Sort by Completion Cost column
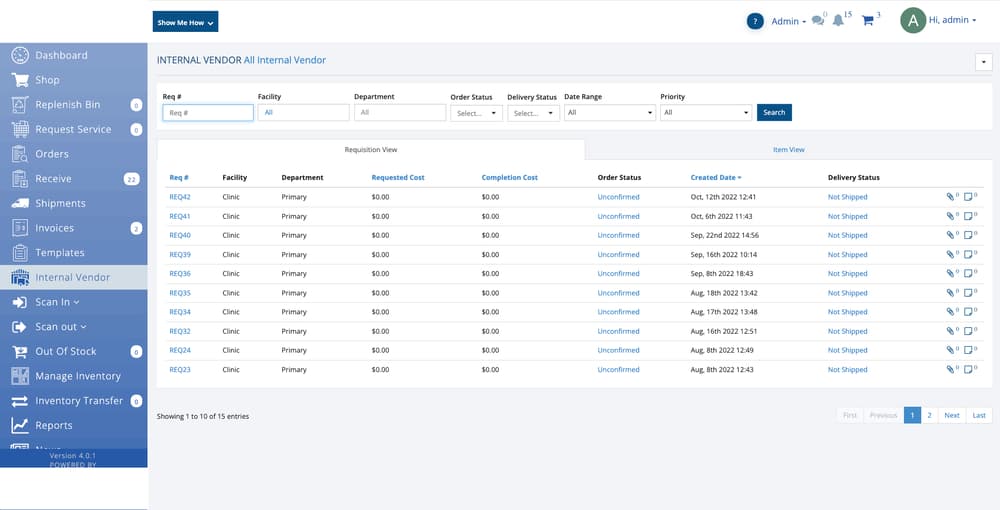1000x510 pixels. (510, 178)
